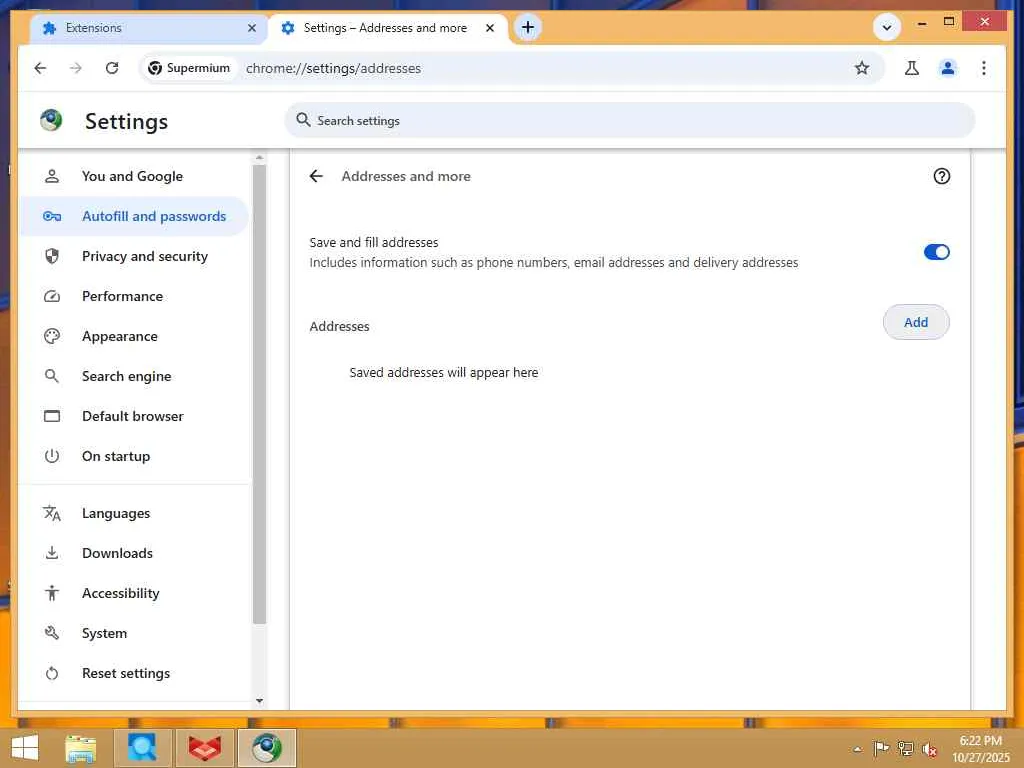Go back using the browser back arrow
This screenshot has height=768, width=1024.
pyautogui.click(x=40, y=68)
